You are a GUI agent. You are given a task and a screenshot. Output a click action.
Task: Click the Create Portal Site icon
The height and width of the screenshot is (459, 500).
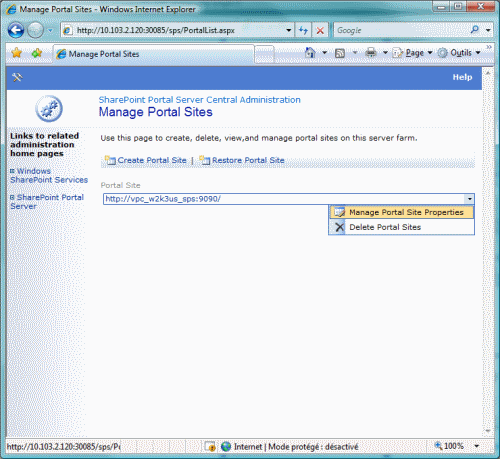110,160
